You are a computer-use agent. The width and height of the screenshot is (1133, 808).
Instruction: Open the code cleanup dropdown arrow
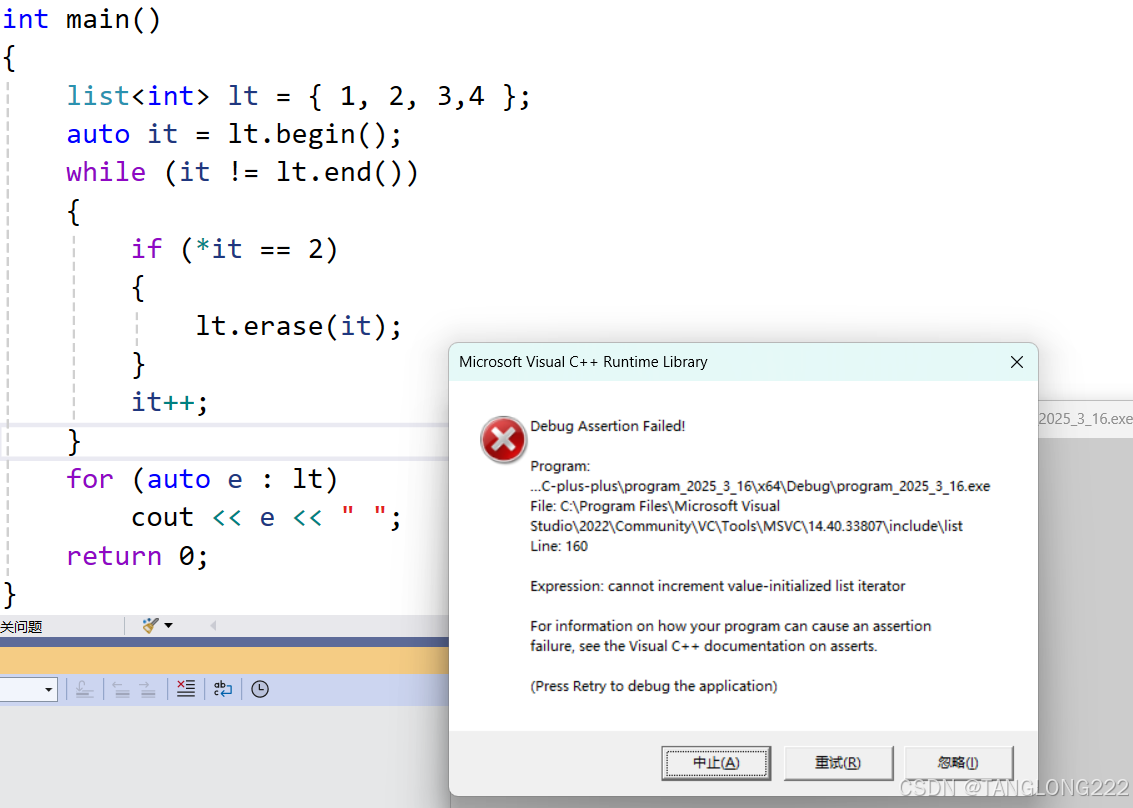(168, 625)
